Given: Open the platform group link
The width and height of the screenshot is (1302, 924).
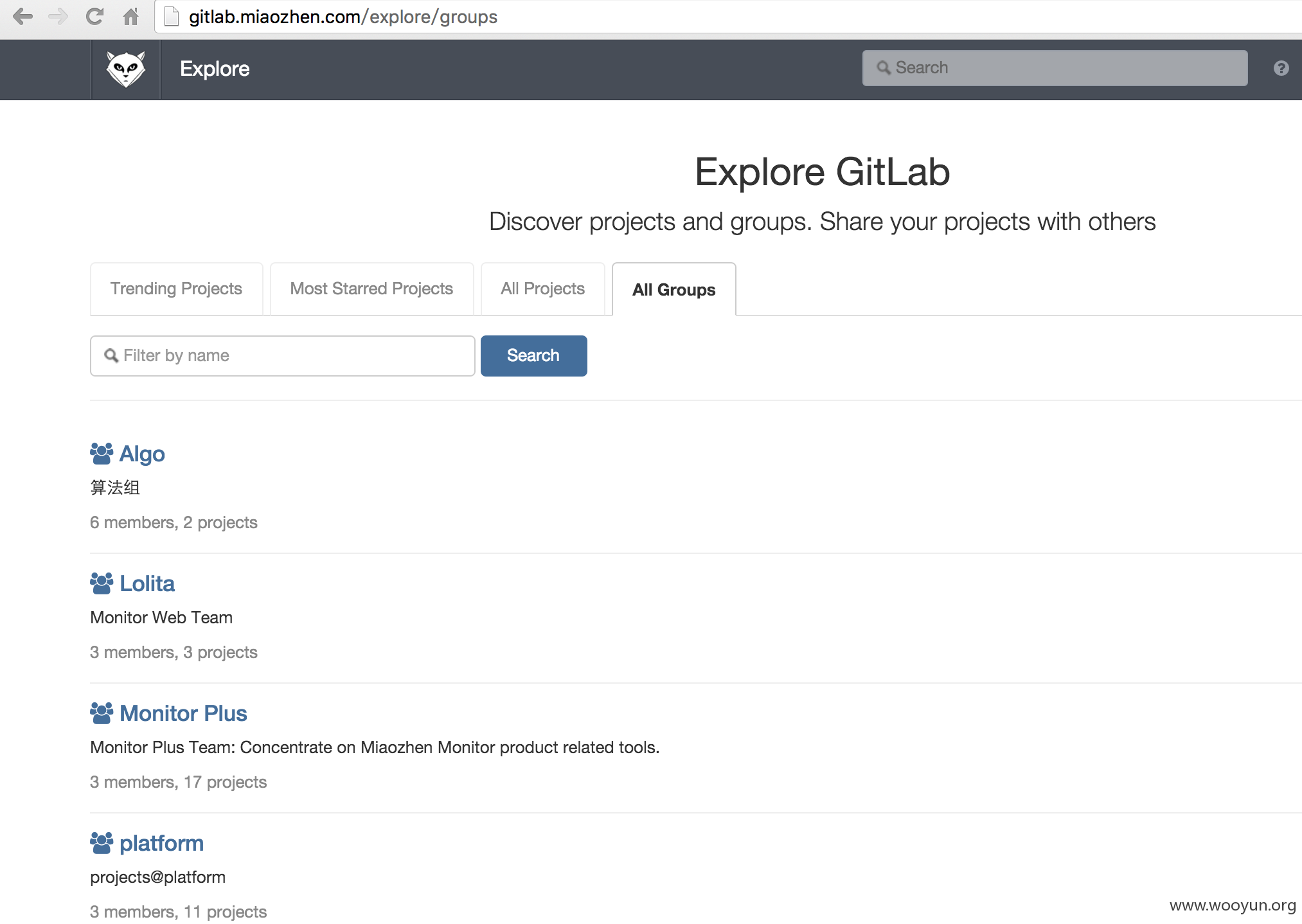Looking at the screenshot, I should click(161, 843).
